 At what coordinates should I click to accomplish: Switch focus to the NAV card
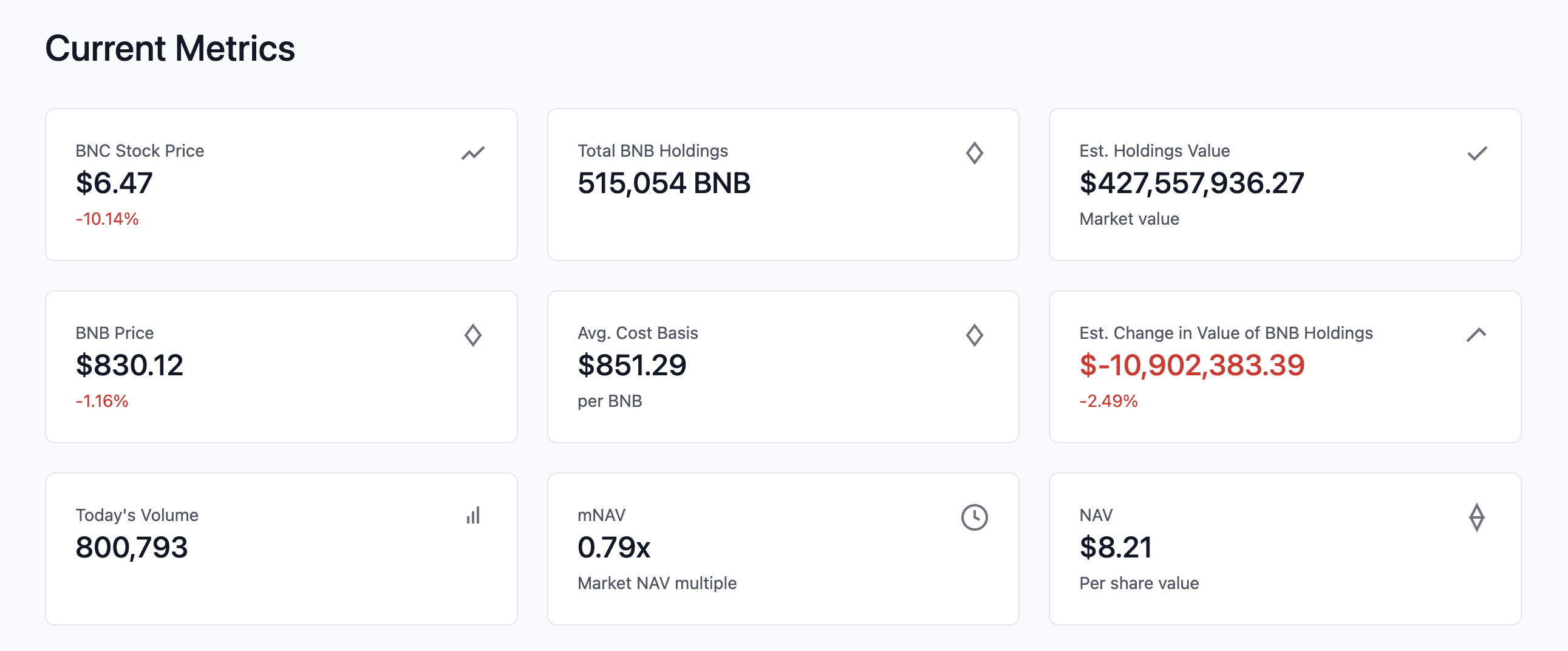pyautogui.click(x=1284, y=548)
